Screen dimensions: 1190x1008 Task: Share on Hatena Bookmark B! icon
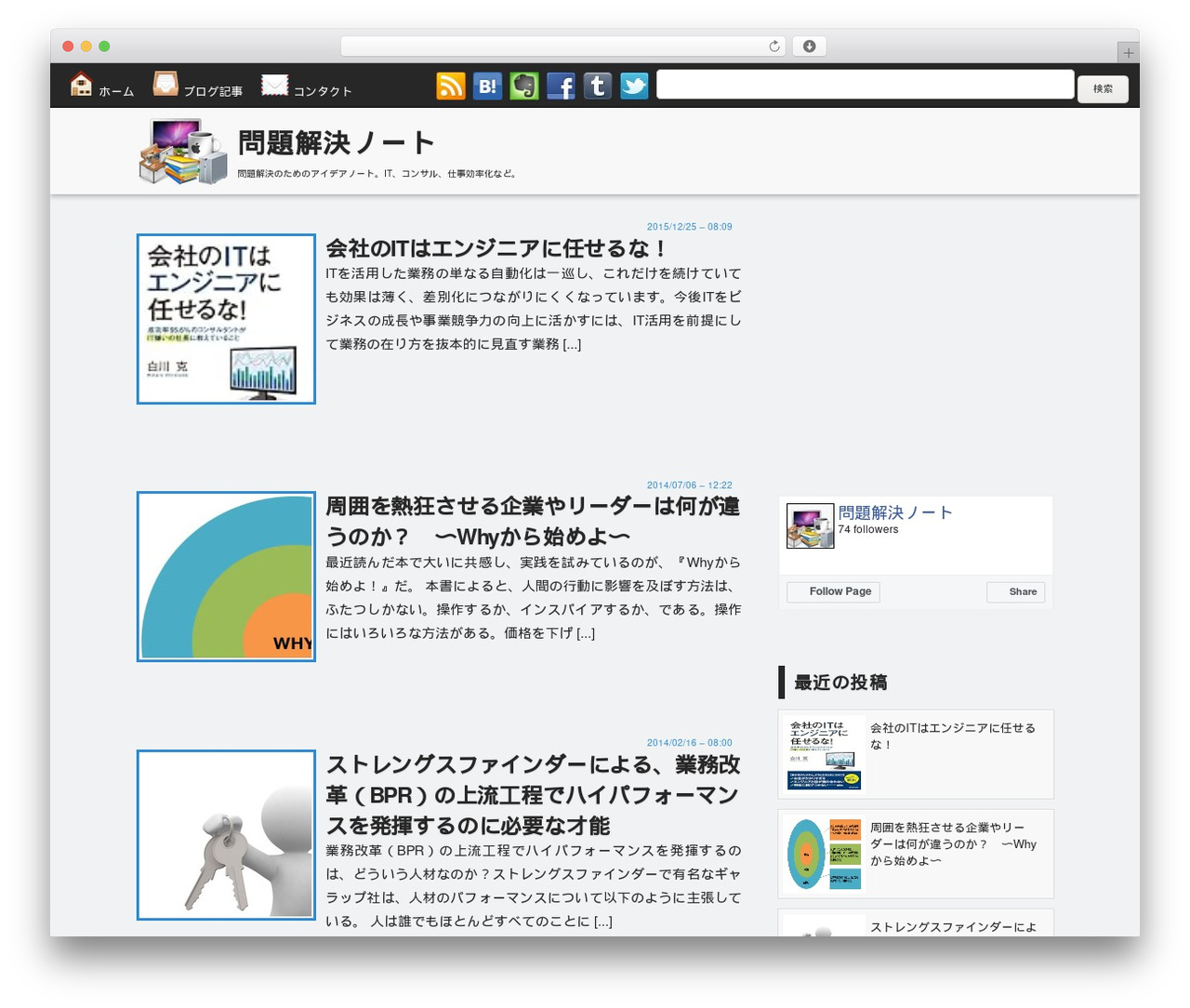click(x=487, y=86)
